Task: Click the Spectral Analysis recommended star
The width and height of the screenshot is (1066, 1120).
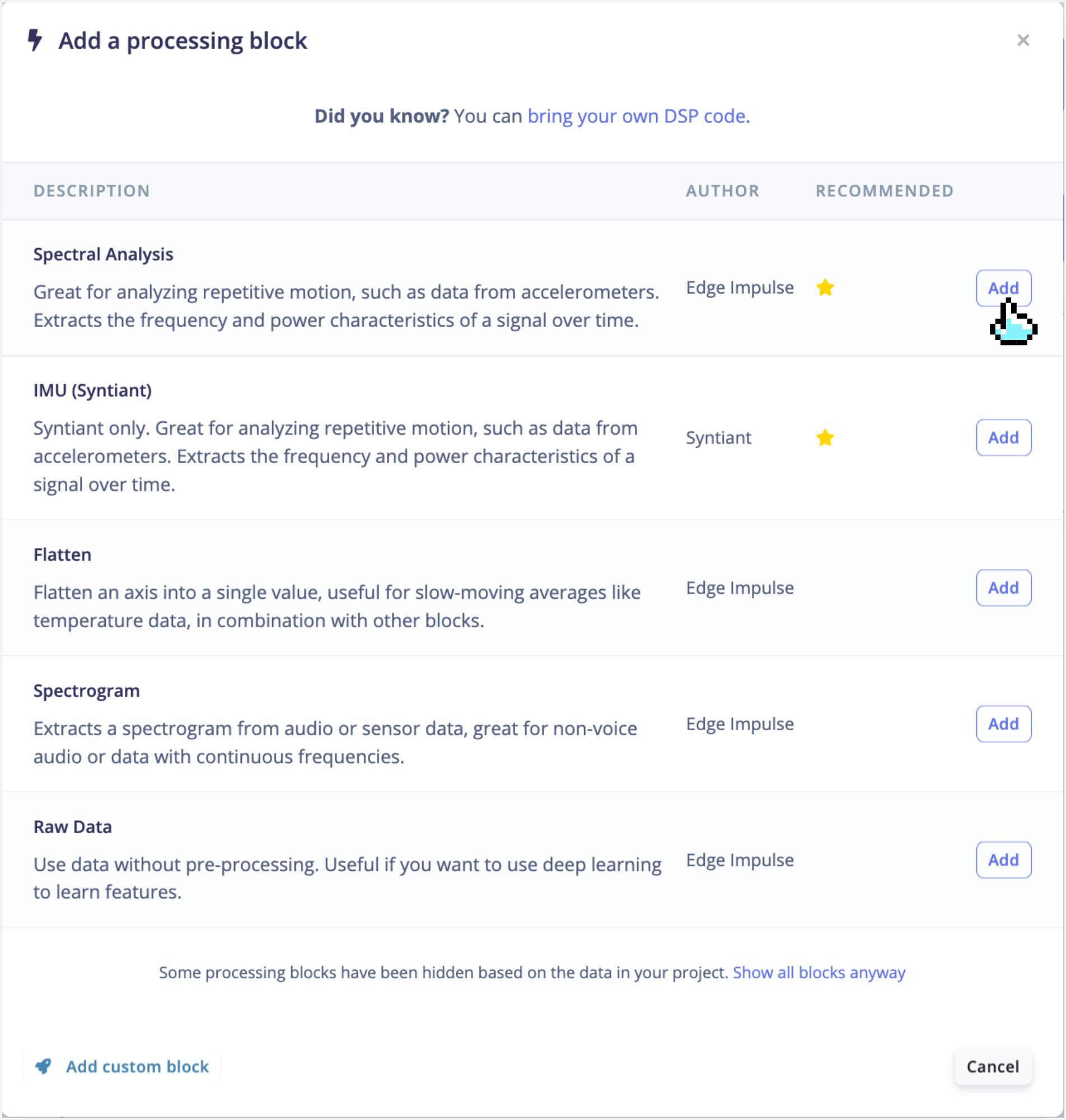Action: (x=825, y=287)
